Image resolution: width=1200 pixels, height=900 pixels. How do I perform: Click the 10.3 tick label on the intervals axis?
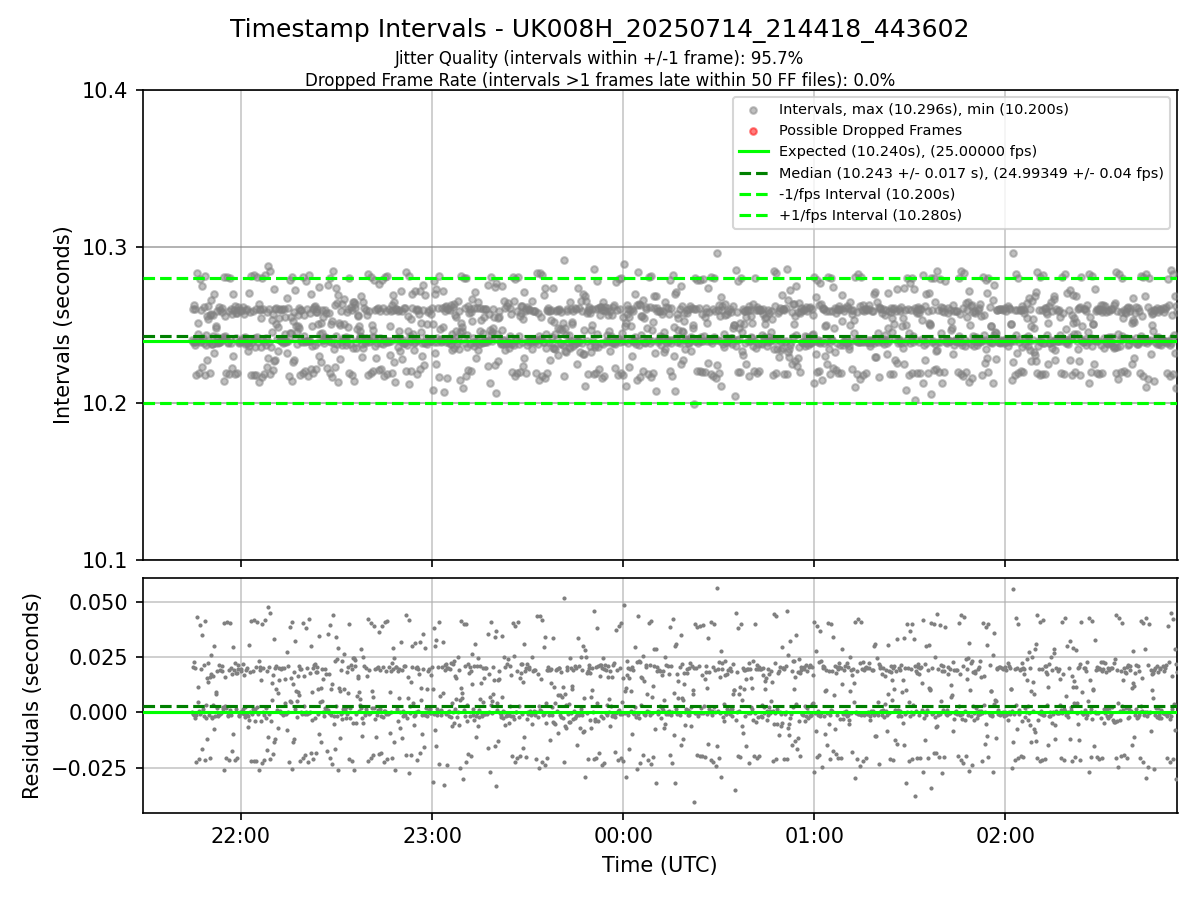(x=106, y=247)
